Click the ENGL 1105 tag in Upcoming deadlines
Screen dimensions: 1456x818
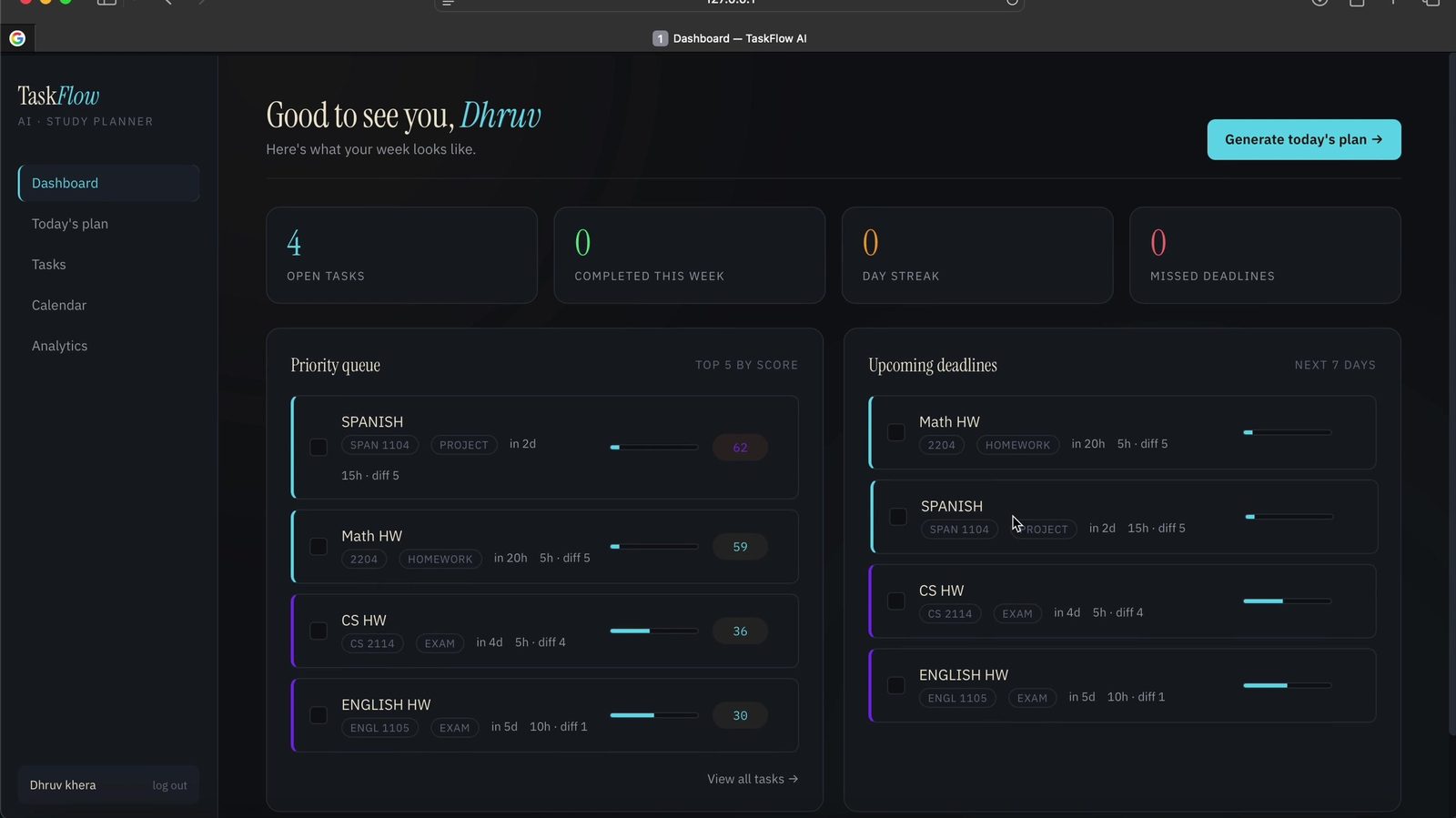[957, 699]
